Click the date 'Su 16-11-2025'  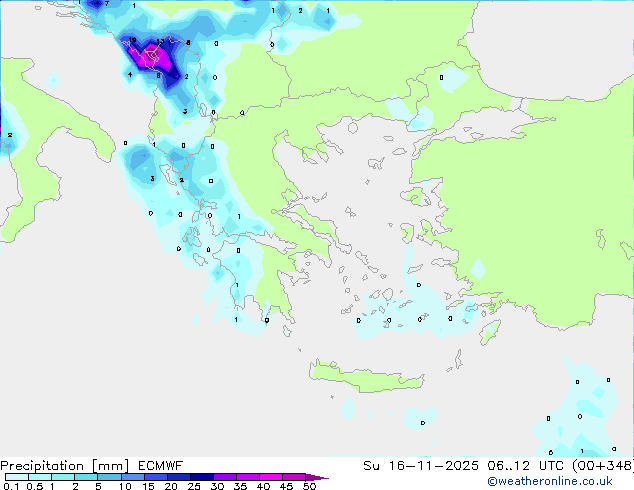coord(421,466)
